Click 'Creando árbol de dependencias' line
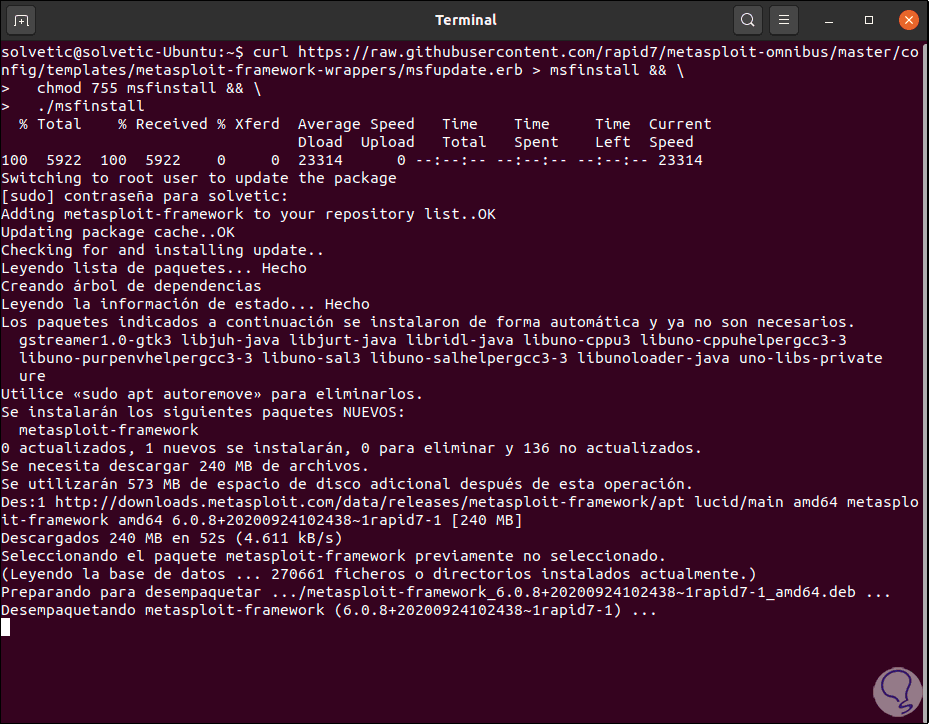 click(x=131, y=286)
